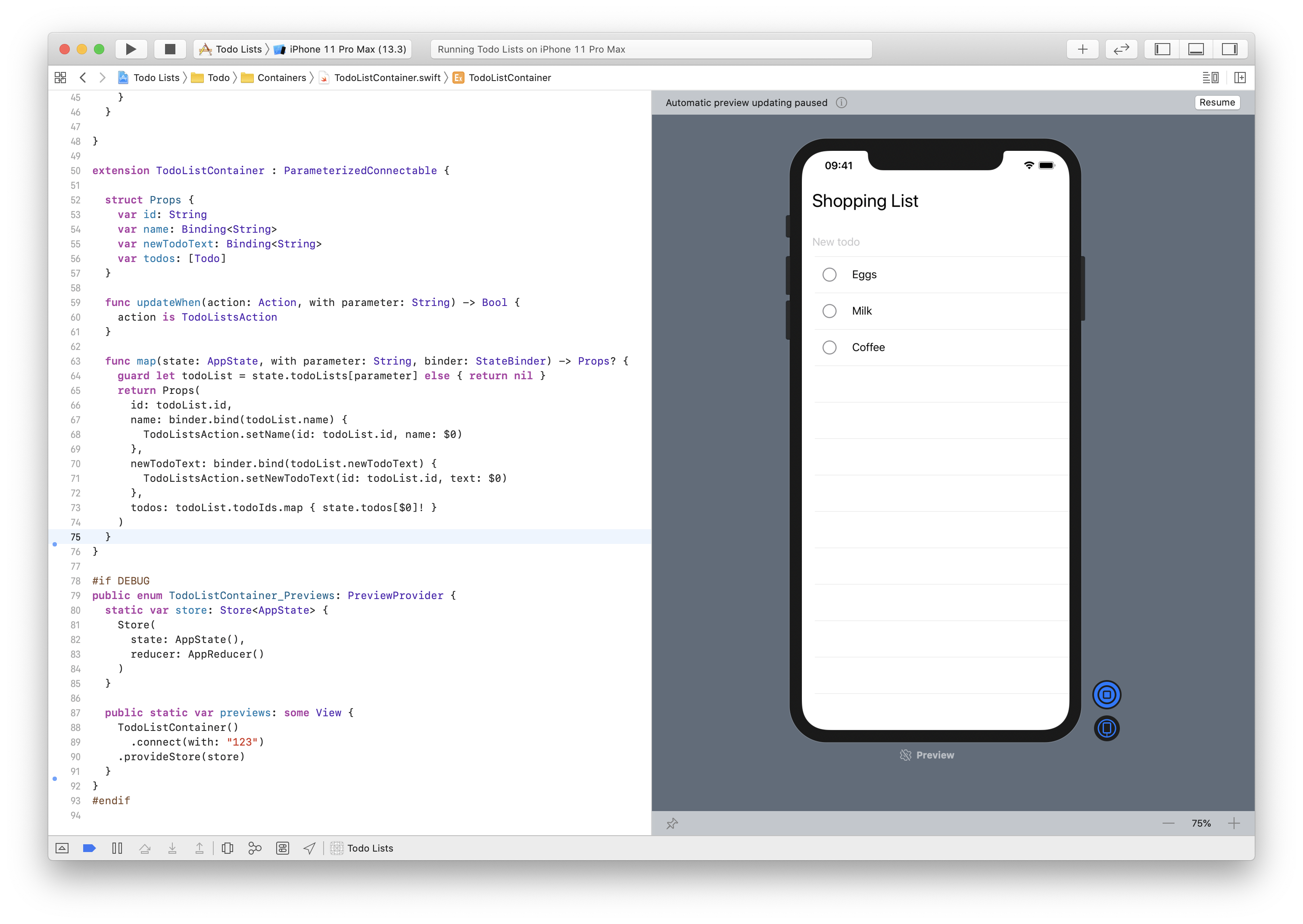Viewport: 1303px width, 924px height.
Task: Zoom in preview with plus button
Action: (x=1234, y=823)
